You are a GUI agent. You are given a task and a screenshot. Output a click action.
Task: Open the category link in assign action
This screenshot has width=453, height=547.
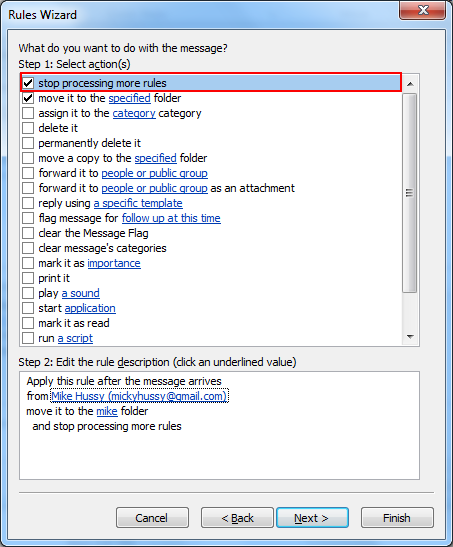134,113
